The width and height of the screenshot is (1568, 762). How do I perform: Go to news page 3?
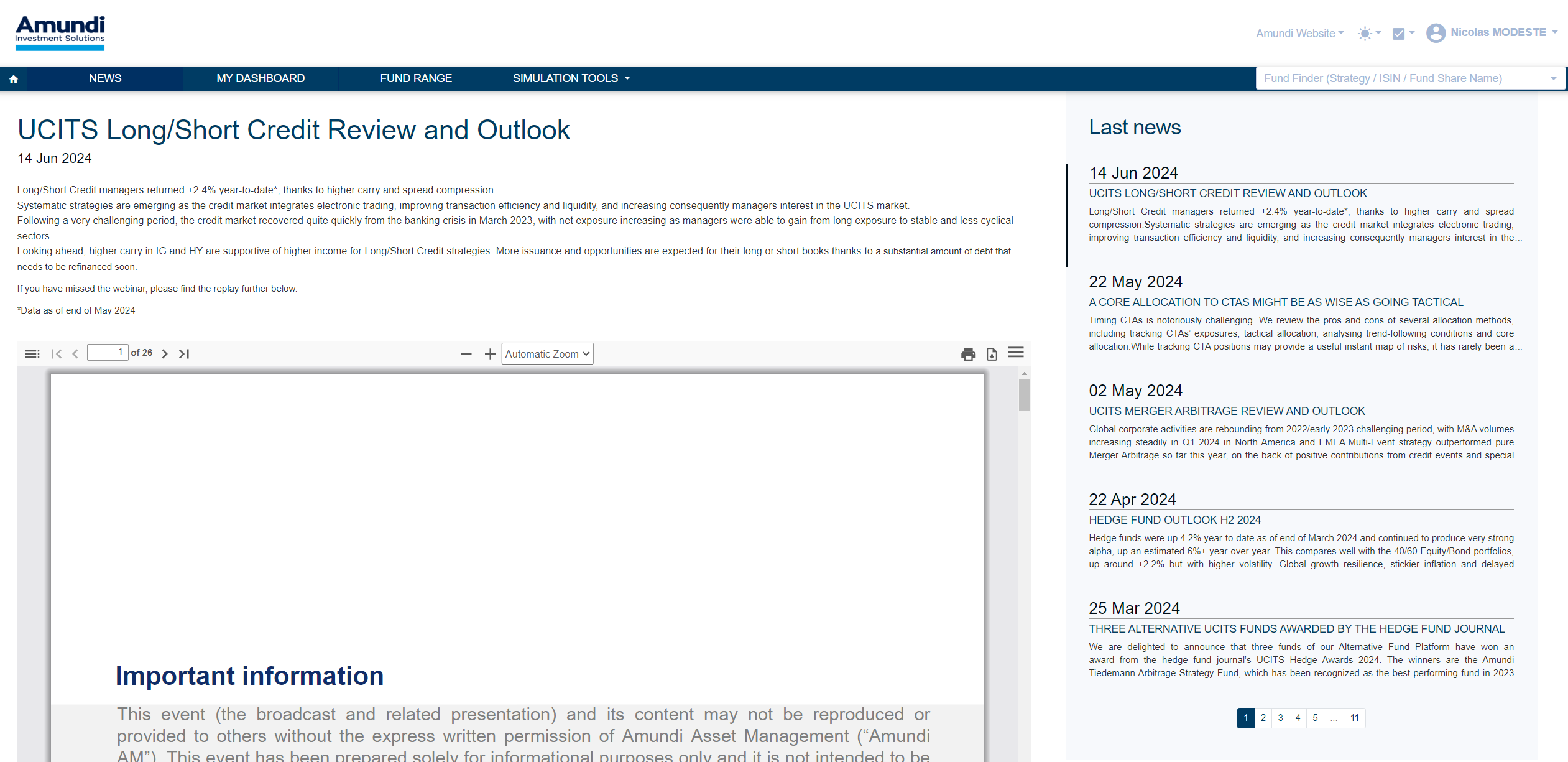pos(1280,718)
